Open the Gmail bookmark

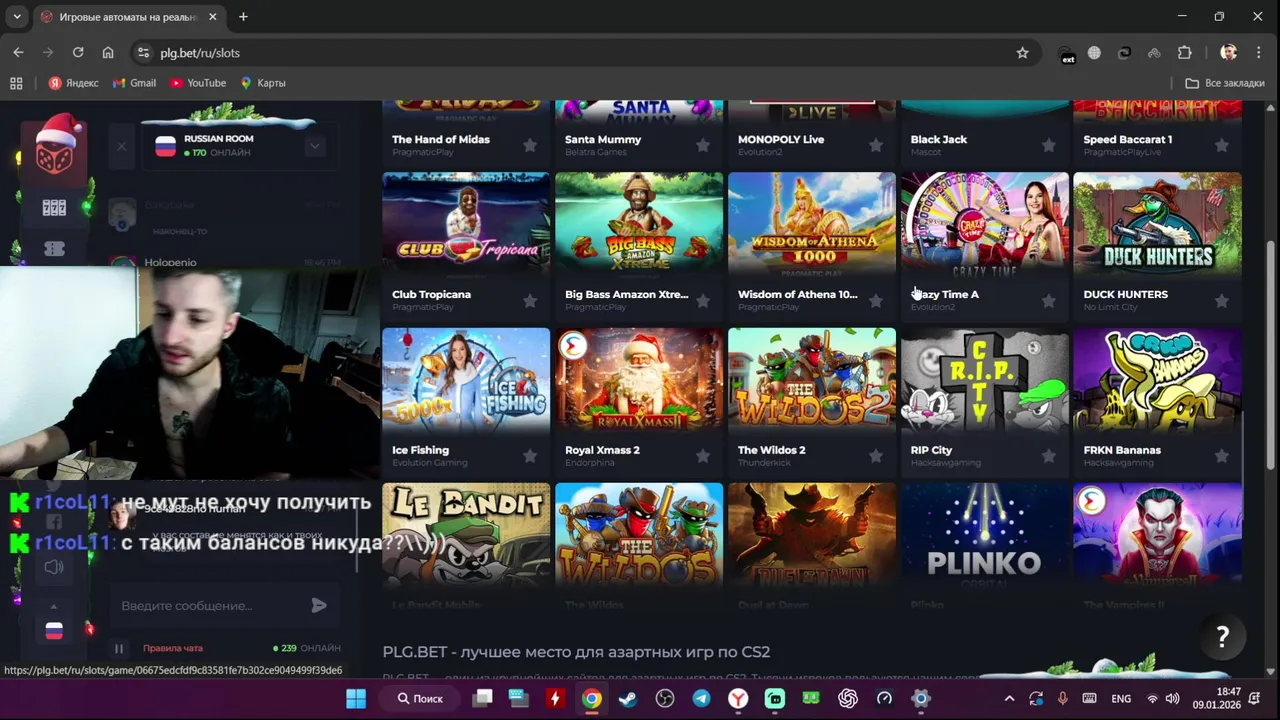tap(134, 83)
